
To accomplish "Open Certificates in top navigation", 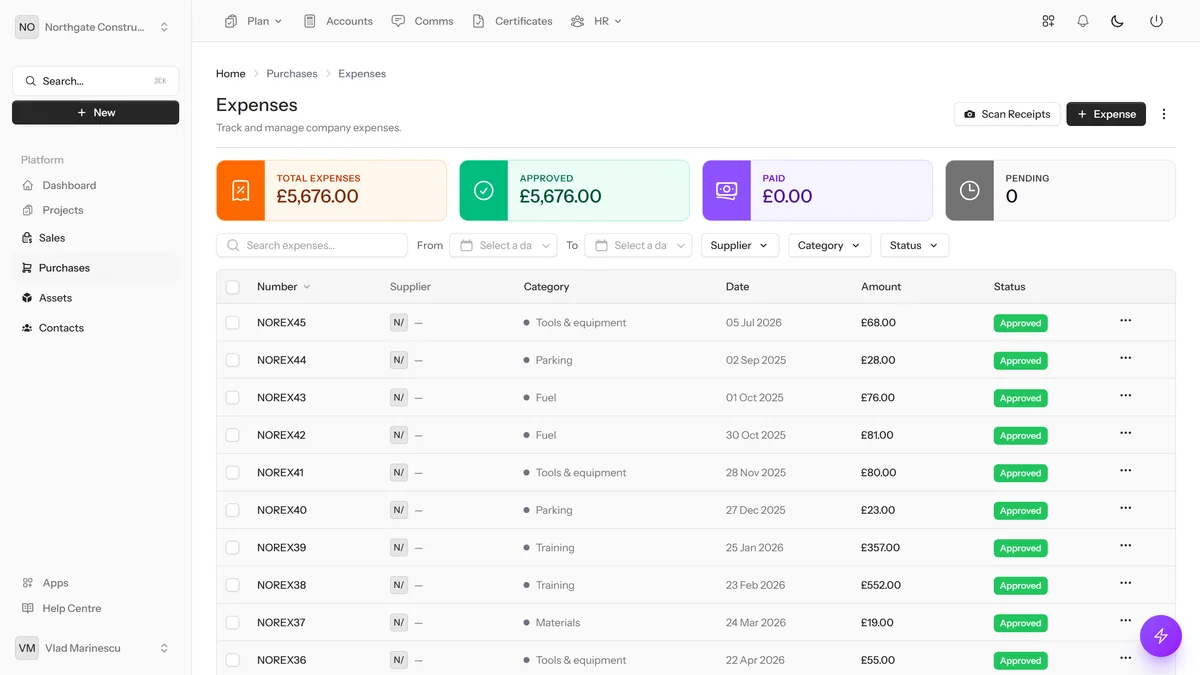I will point(512,21).
